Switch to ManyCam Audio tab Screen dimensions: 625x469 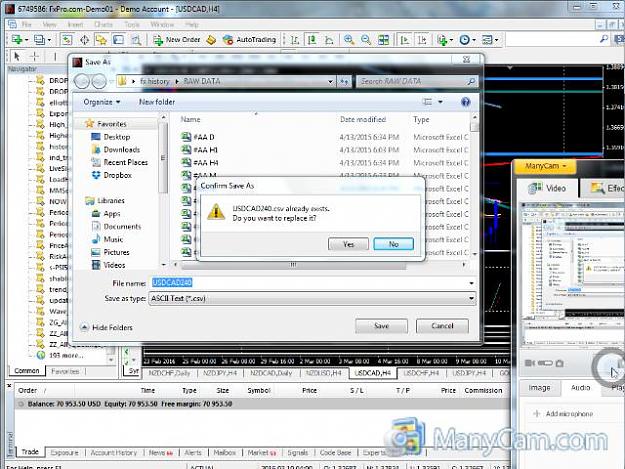click(580, 388)
